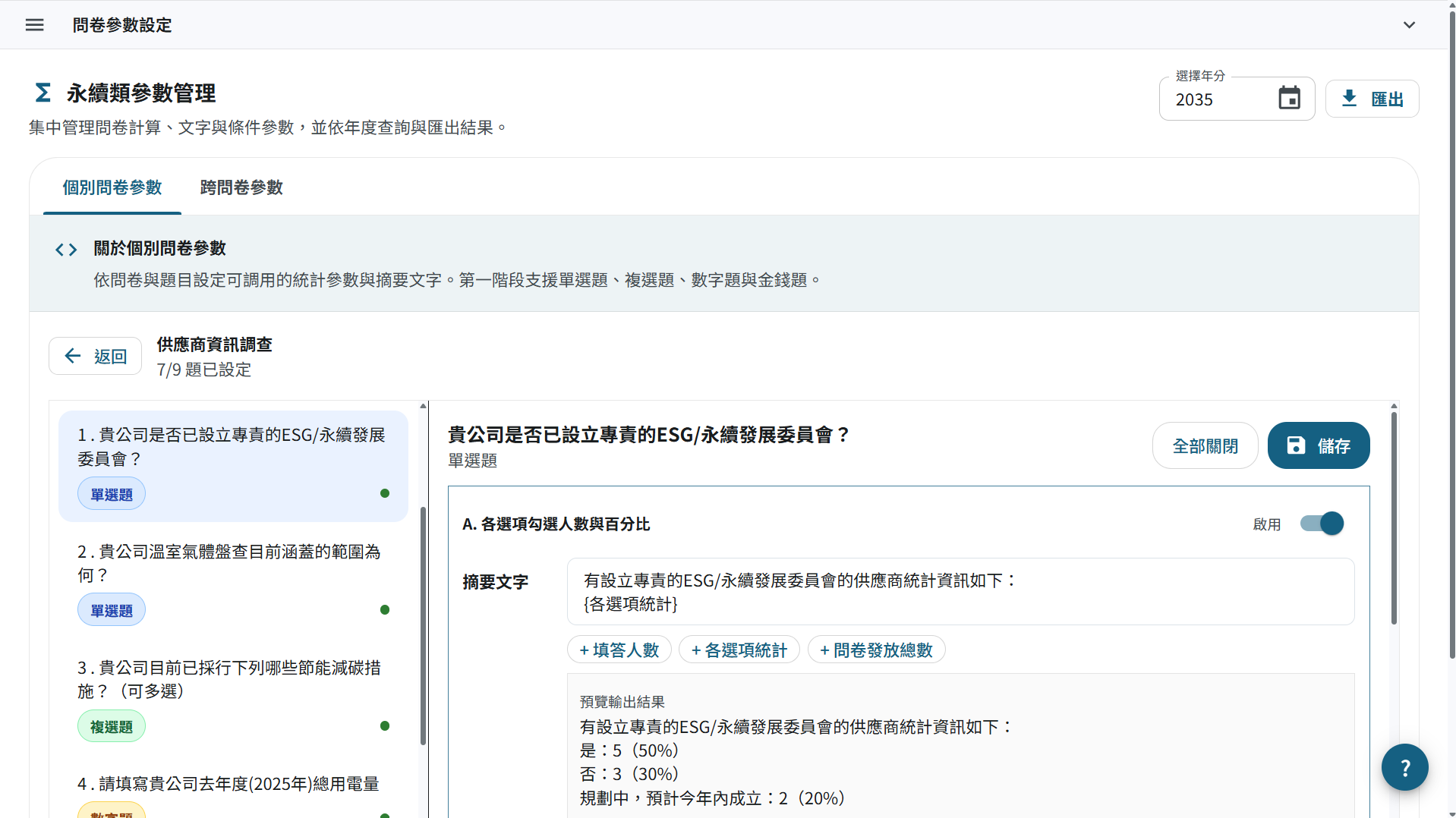Click the 匯出 export button
This screenshot has width=1456, height=818.
[1372, 99]
